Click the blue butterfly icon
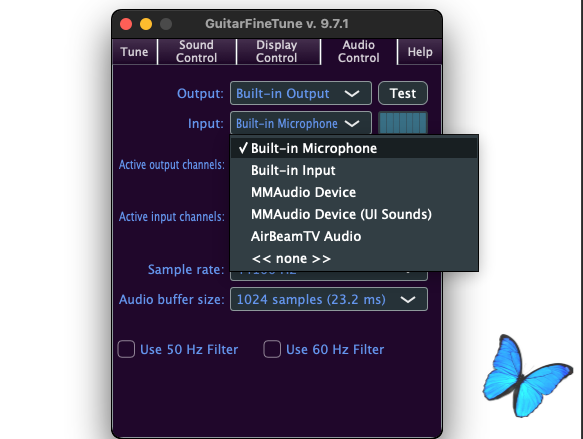583x439 pixels. tap(527, 375)
